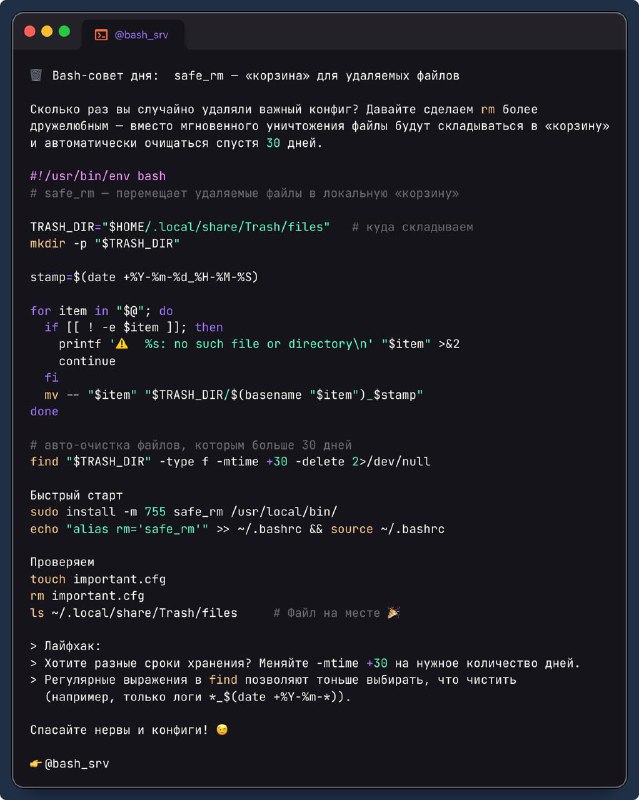Click the terminal prompt icon in tab
Image resolution: width=639 pixels, height=800 pixels.
point(101,35)
